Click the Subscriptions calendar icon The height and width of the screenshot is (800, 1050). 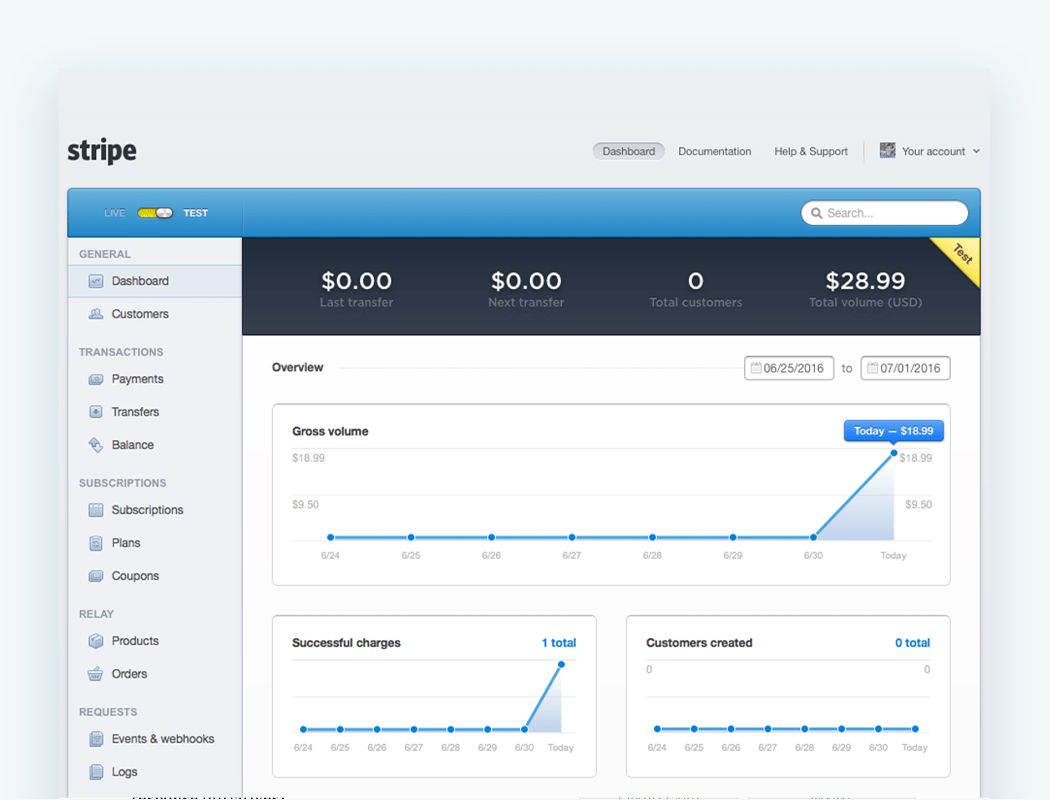[x=96, y=510]
